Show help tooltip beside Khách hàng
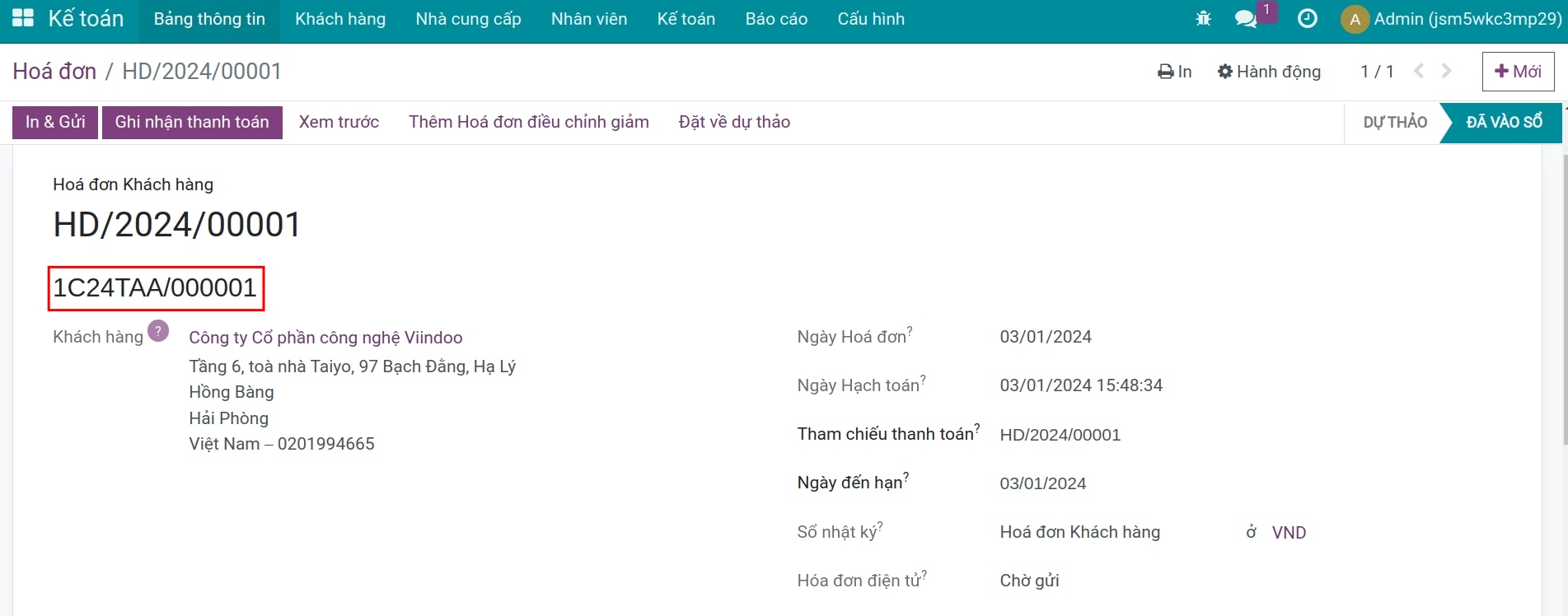The width and height of the screenshot is (1568, 616). coord(158,331)
